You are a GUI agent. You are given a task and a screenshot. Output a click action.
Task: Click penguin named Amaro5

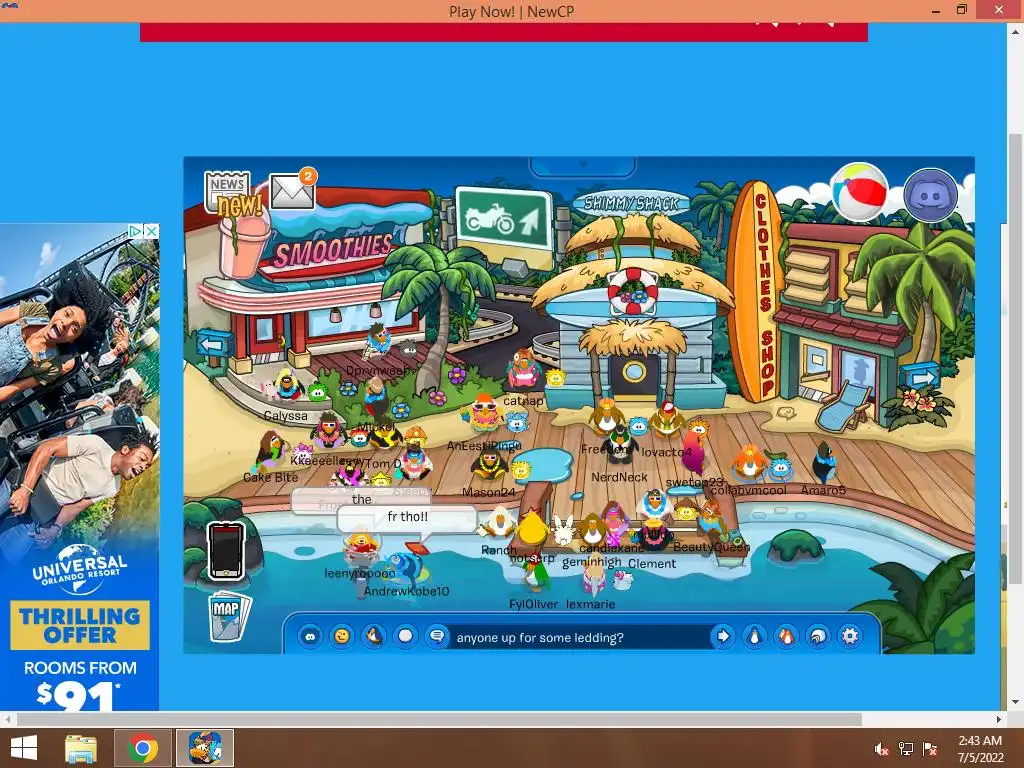[x=824, y=462]
